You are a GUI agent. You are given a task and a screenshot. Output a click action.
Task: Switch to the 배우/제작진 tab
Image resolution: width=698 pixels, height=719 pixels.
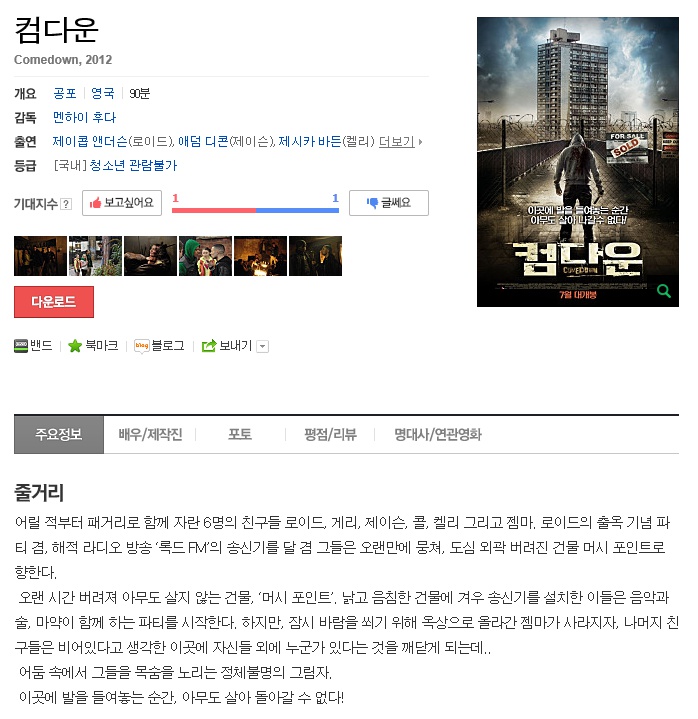coord(150,434)
